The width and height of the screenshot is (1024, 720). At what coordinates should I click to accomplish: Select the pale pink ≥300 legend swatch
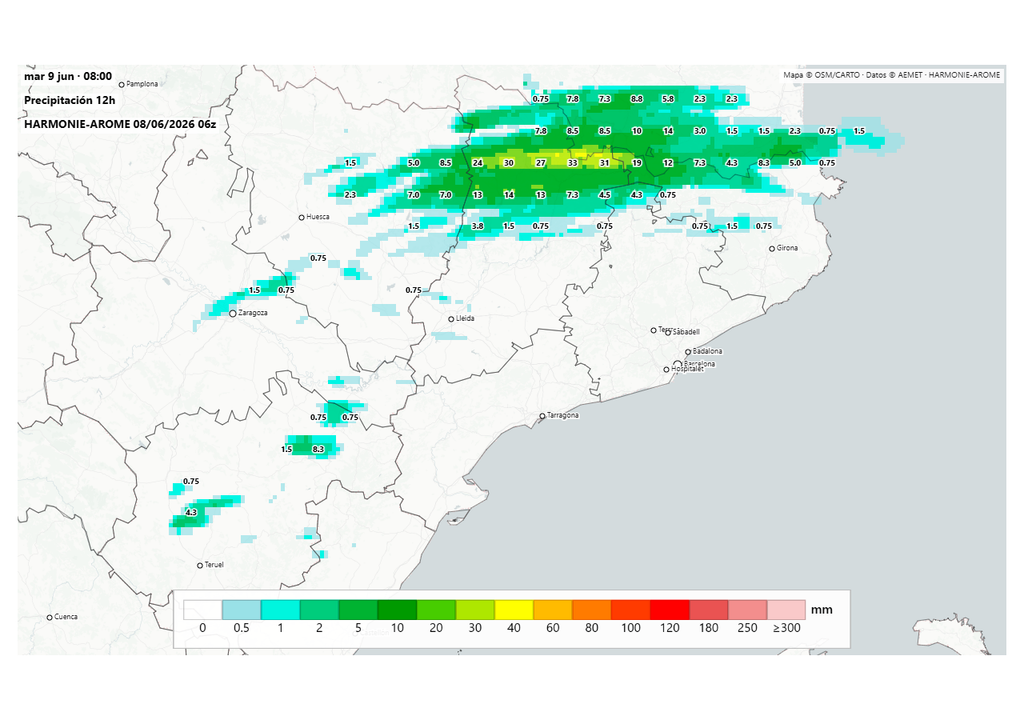[x=786, y=610]
